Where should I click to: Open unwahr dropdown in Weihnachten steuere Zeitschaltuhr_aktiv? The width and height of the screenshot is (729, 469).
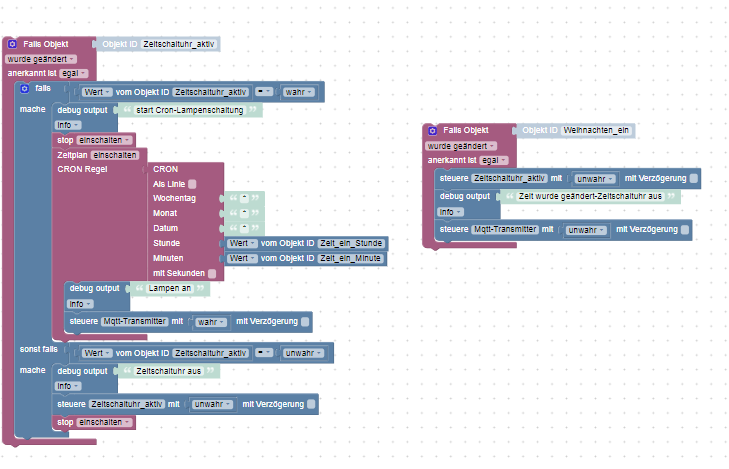tap(595, 179)
